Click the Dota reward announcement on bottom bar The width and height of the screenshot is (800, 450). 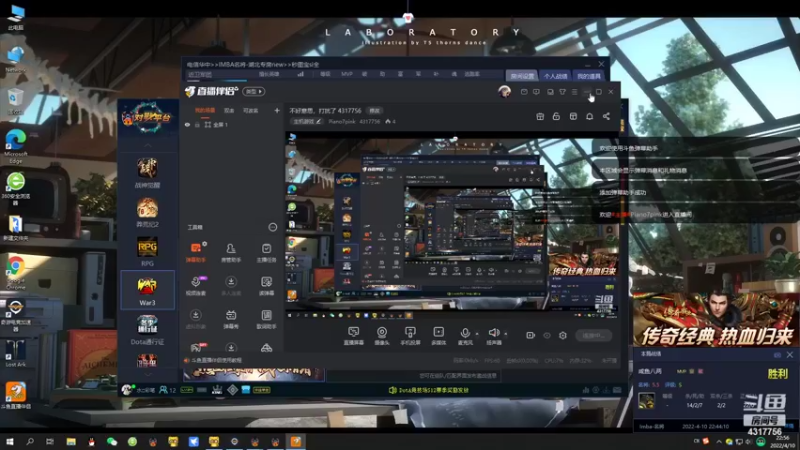[429, 390]
